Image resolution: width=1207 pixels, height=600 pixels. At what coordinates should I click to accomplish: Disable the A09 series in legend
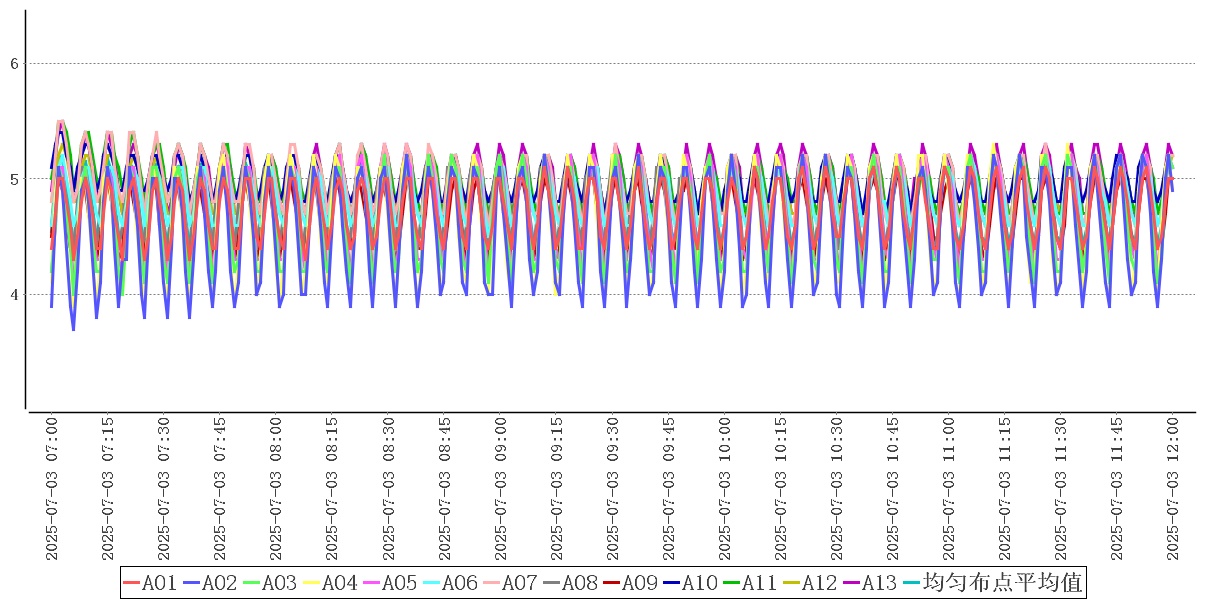(630, 583)
